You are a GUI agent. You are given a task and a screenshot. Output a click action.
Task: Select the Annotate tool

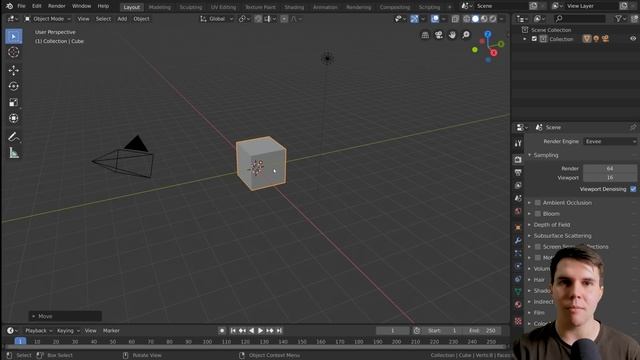coord(13,137)
